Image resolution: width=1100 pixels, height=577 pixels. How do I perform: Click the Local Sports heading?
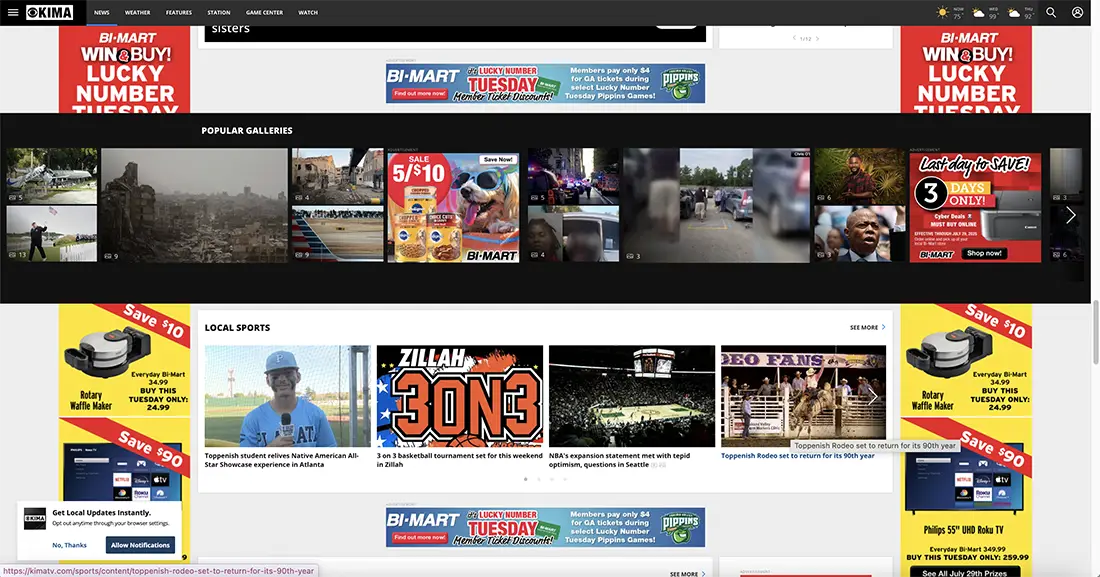[237, 328]
